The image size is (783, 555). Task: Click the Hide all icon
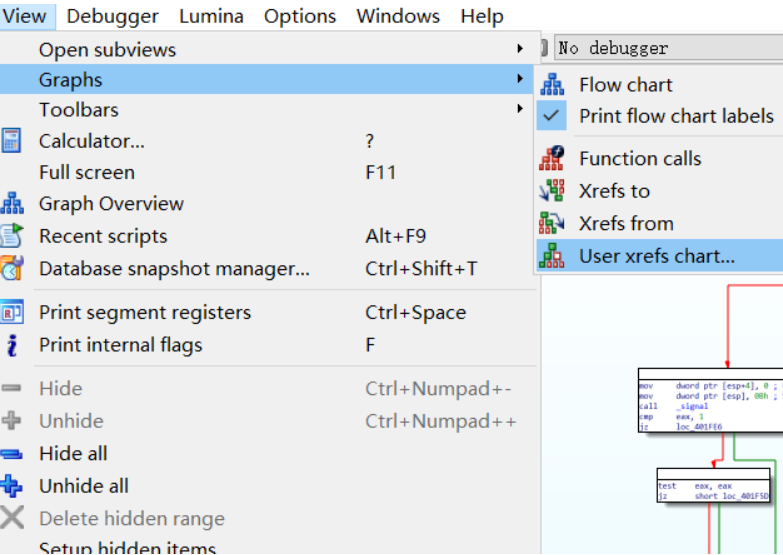(x=12, y=454)
